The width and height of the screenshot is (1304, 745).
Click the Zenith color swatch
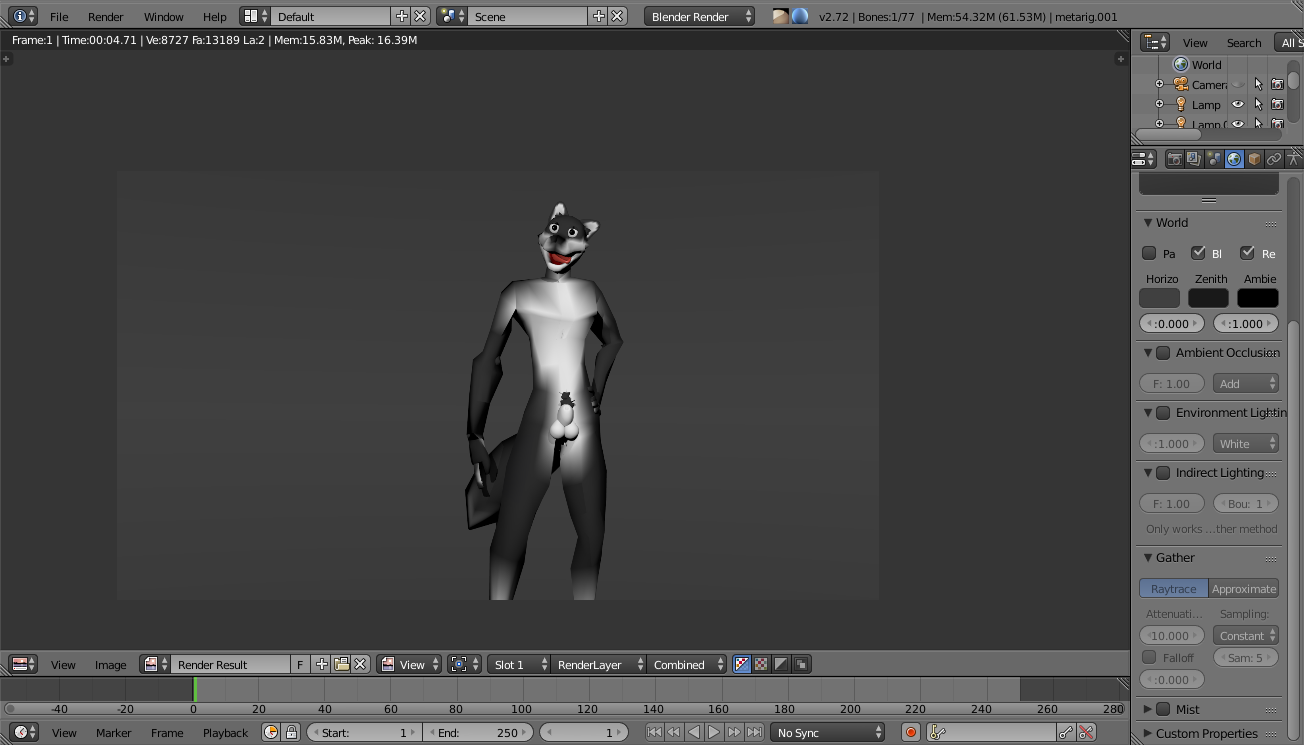tap(1208, 298)
